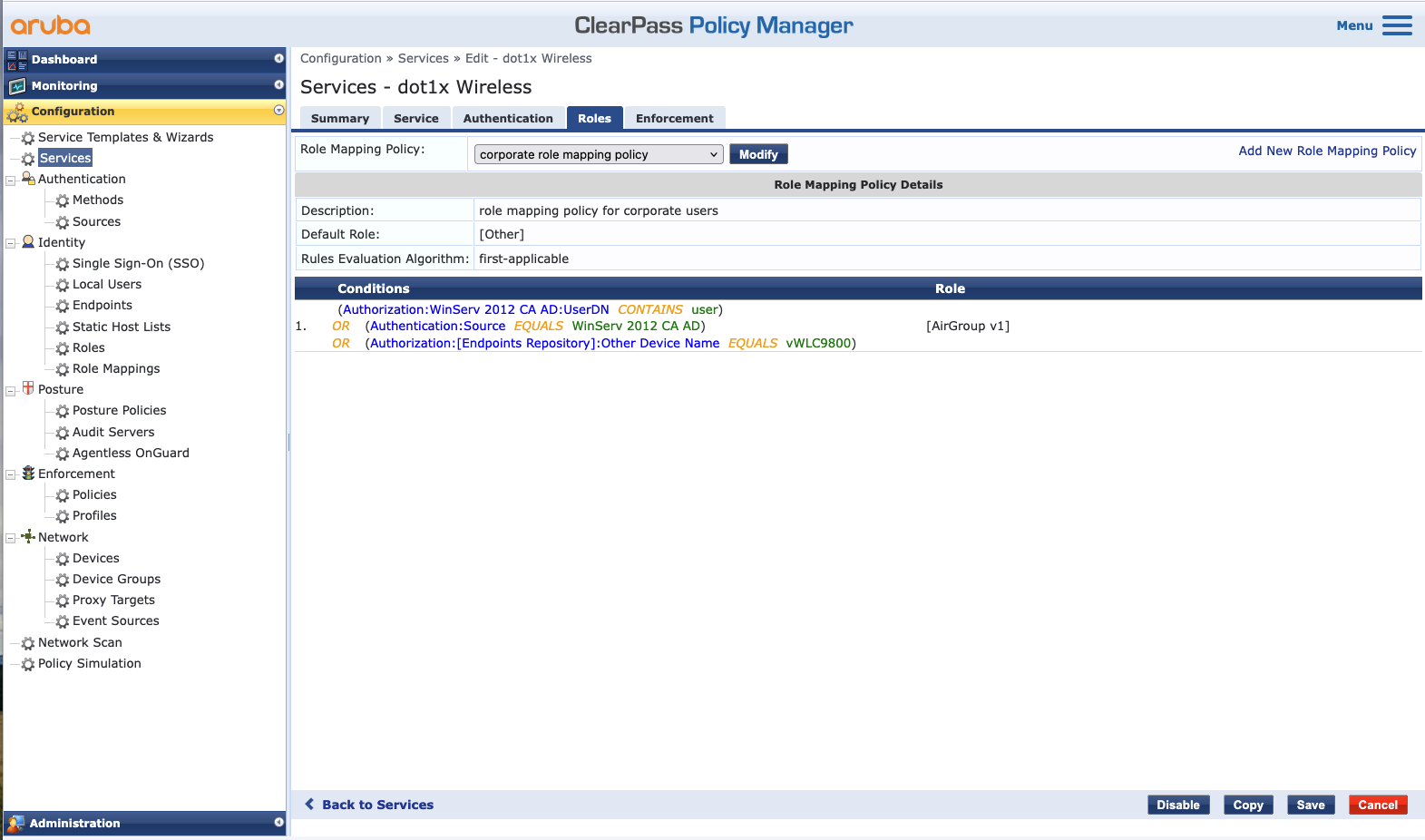
Task: Click the aruba logo
Action: click(x=51, y=25)
